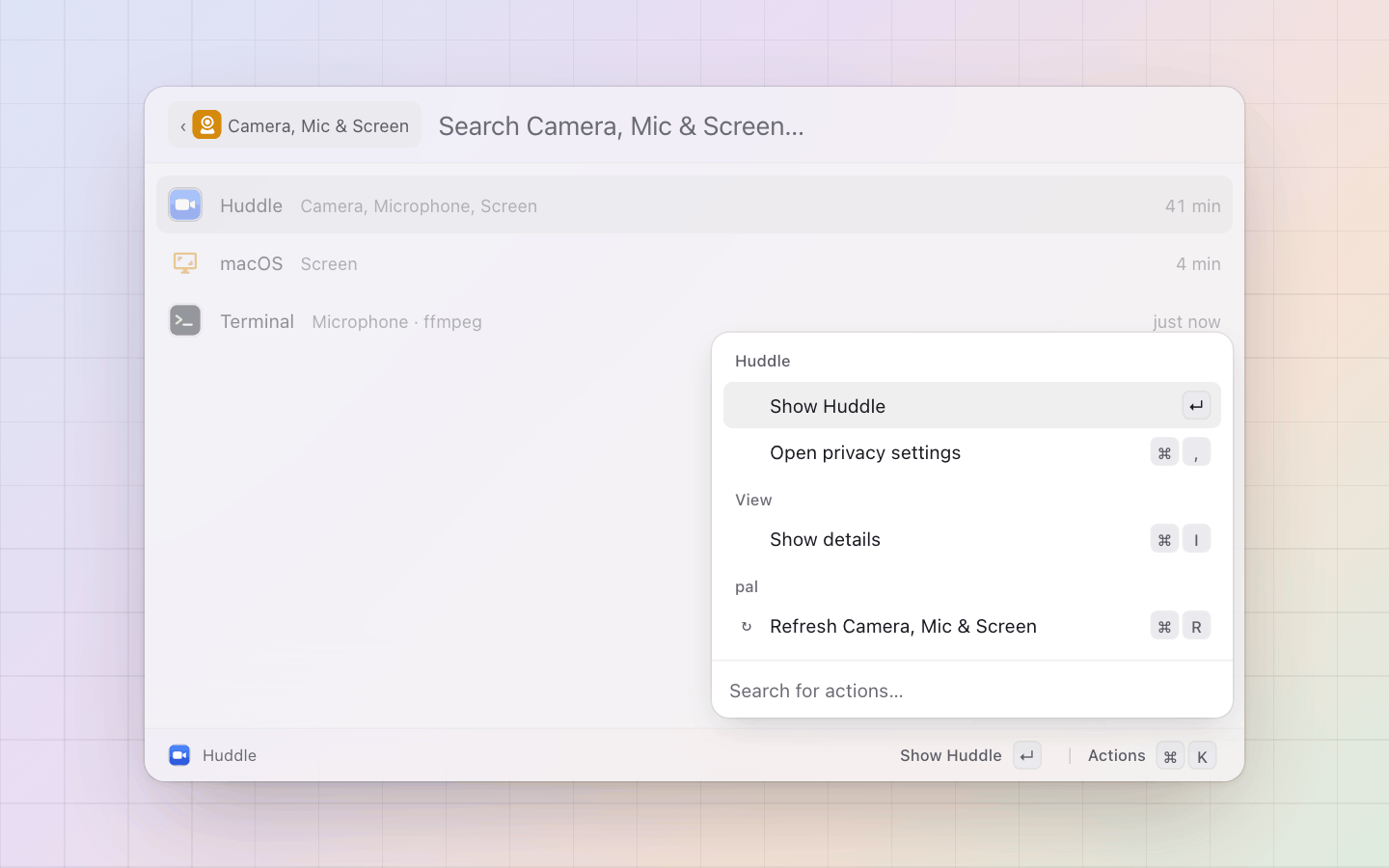Click the Terminal app icon
The width and height of the screenshot is (1389, 868).
point(185,320)
